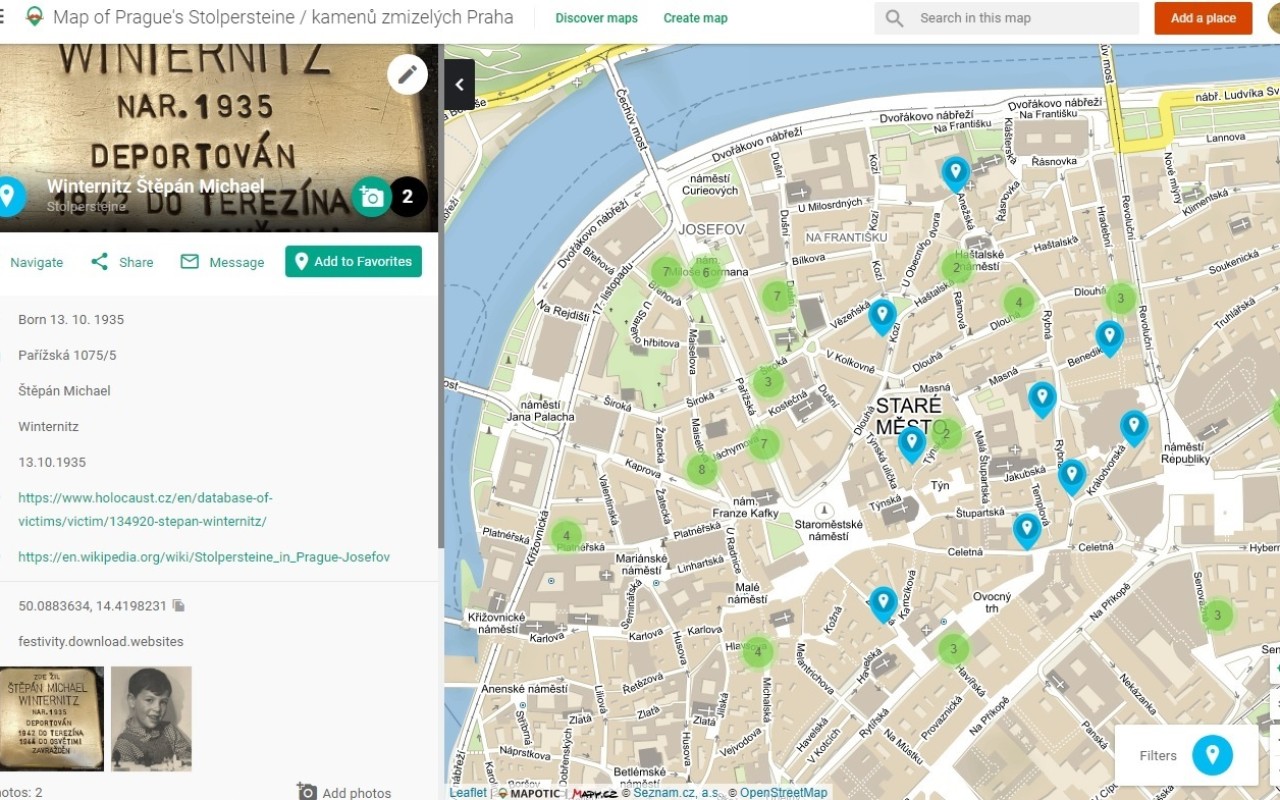1280x800 pixels.
Task: Open the Stolperstein stone photo thumbnail
Action: [x=52, y=719]
